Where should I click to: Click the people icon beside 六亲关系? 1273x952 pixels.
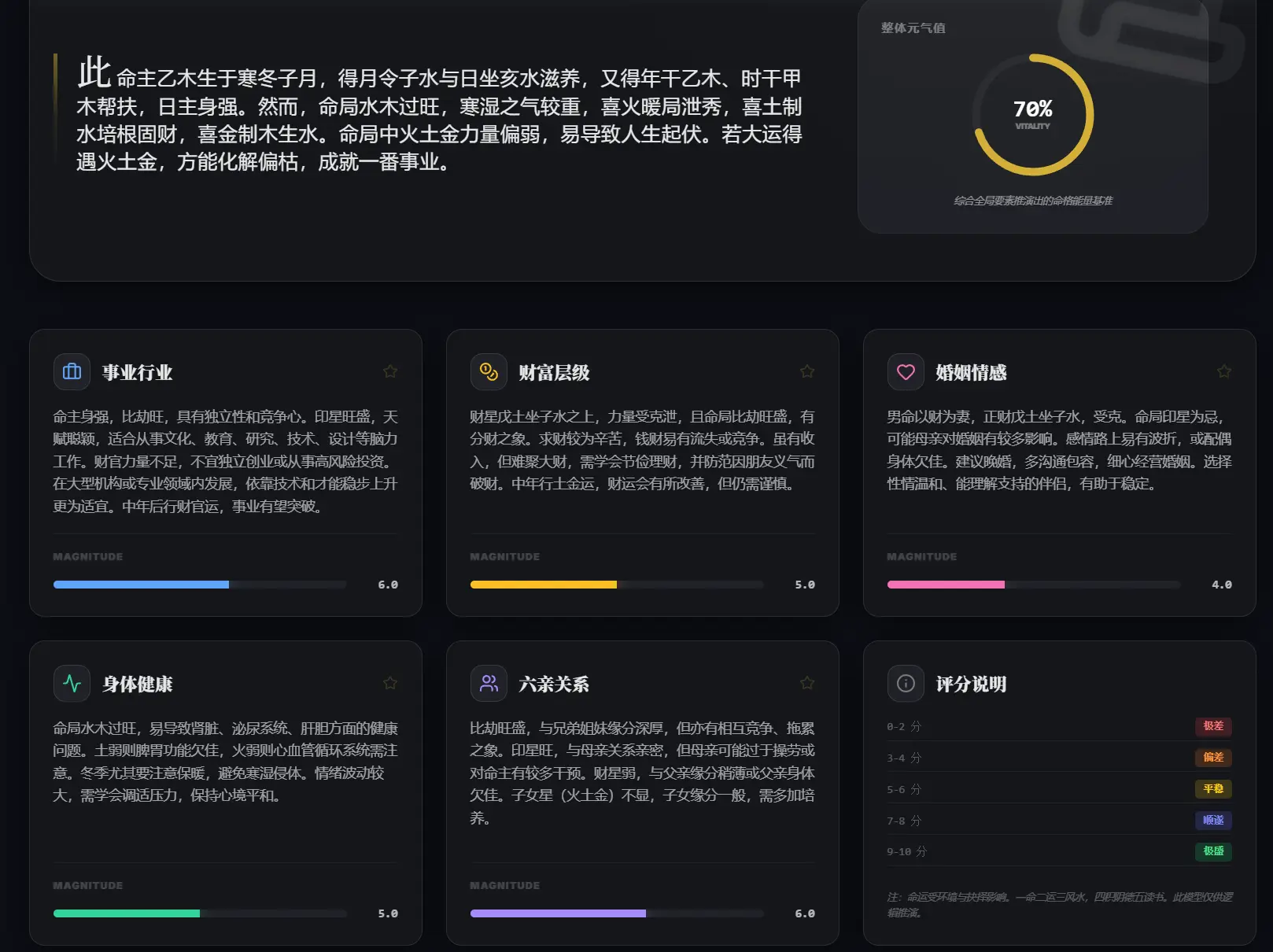pyautogui.click(x=489, y=683)
